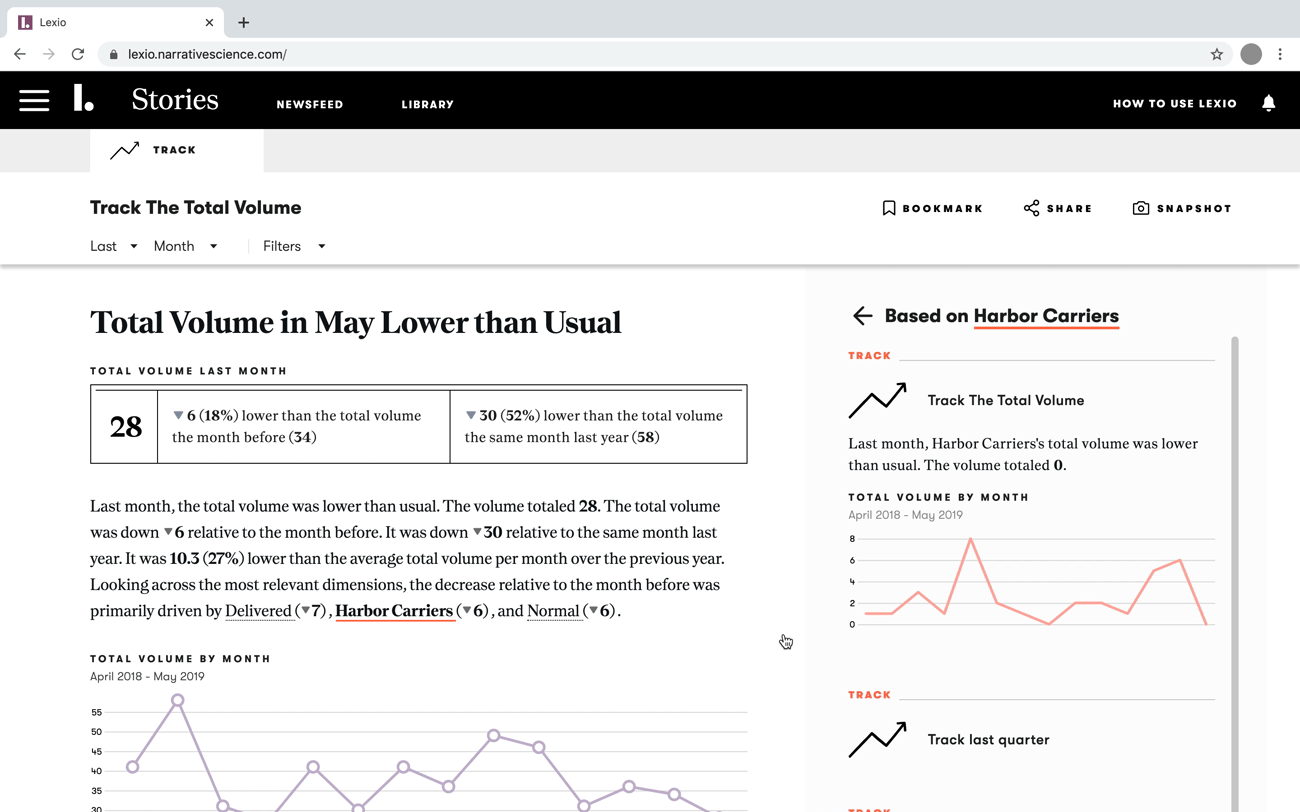Close the Lexio browser tab
Screen dimensions: 1300x812
209,22
